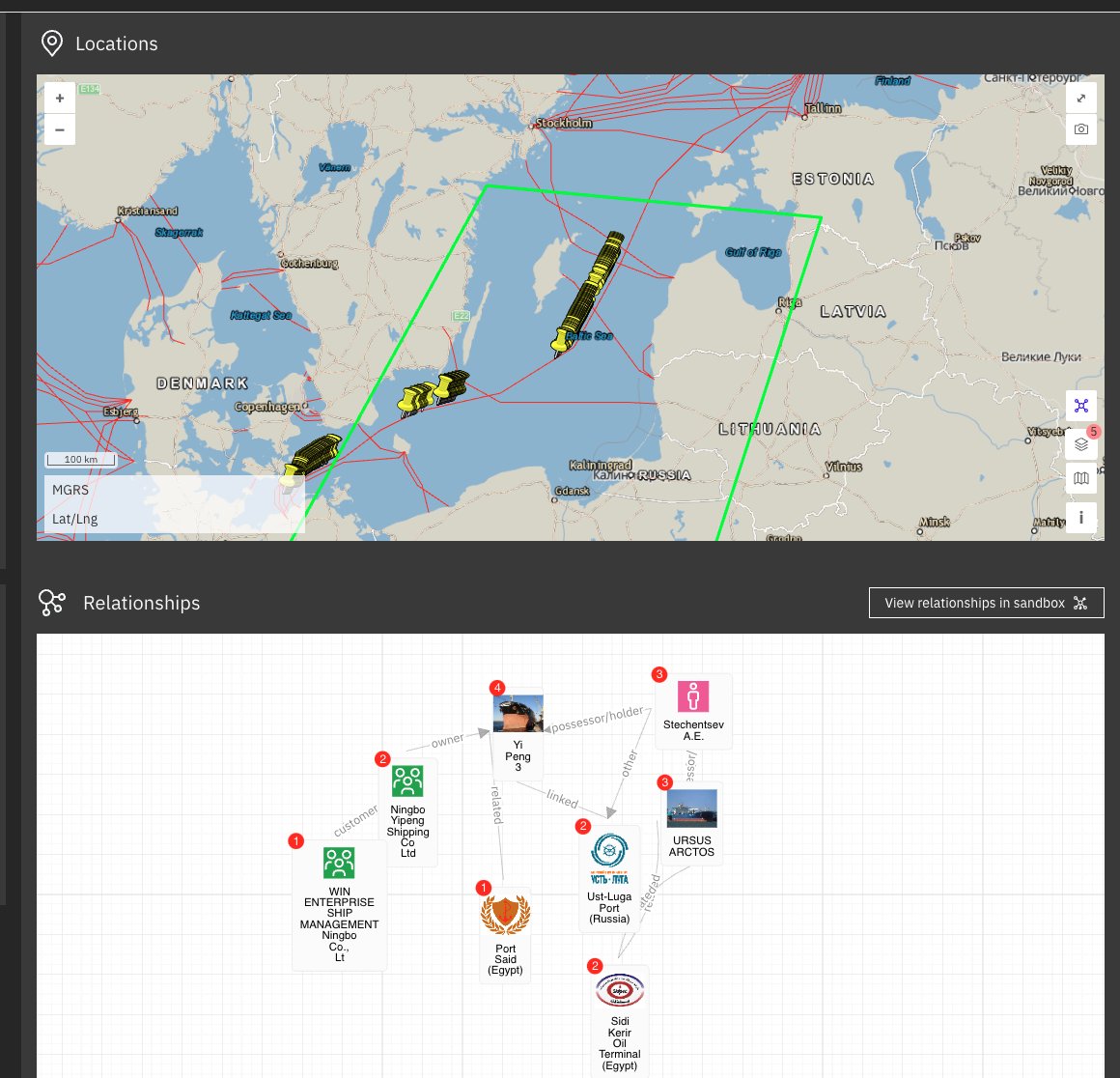Open the map layers panel
Viewport: 1120px width, 1078px height.
click(1081, 444)
